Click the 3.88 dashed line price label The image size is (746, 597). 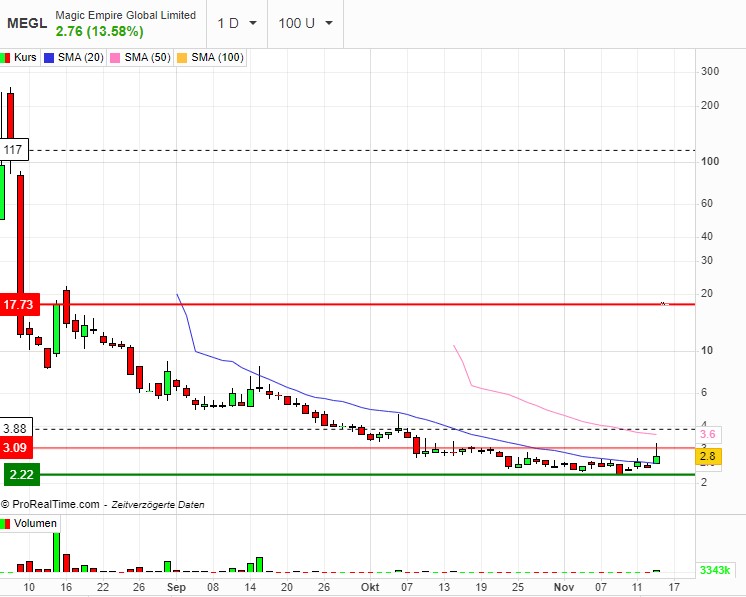15,429
